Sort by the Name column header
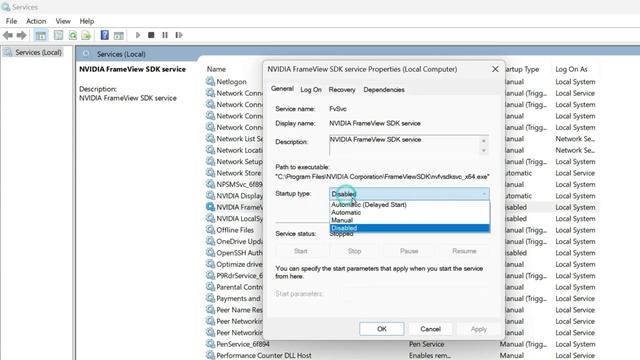The image size is (640, 360). click(216, 69)
